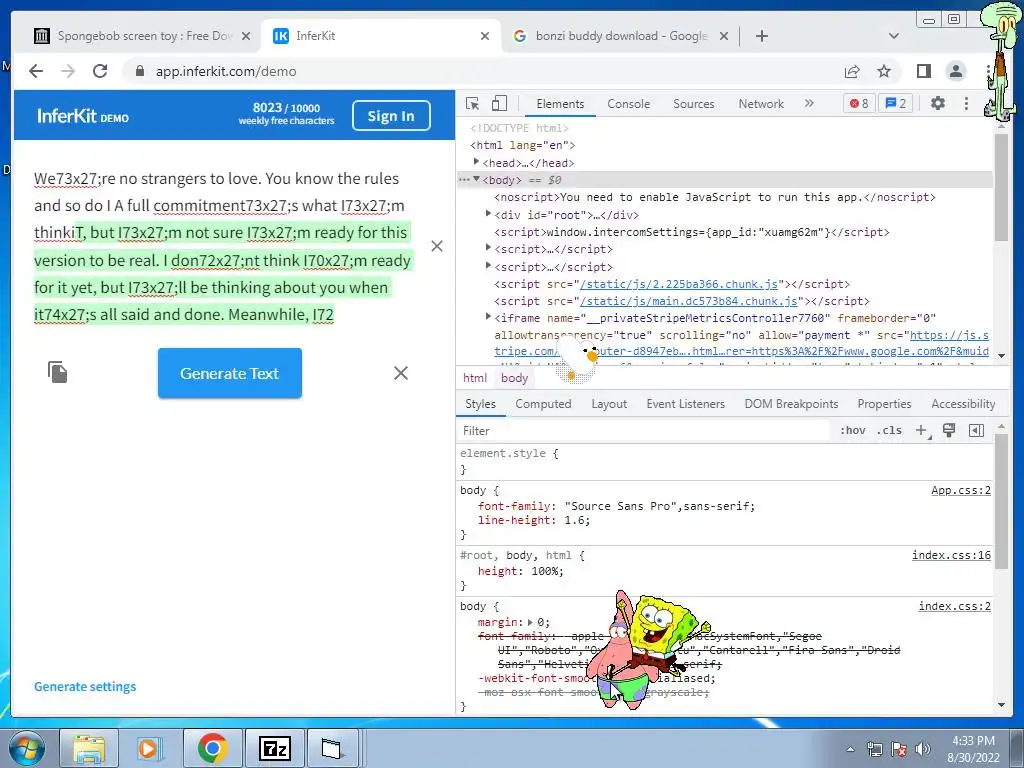Show more DevTools tabs chevron
This screenshot has width=1024, height=768.
tap(809, 103)
